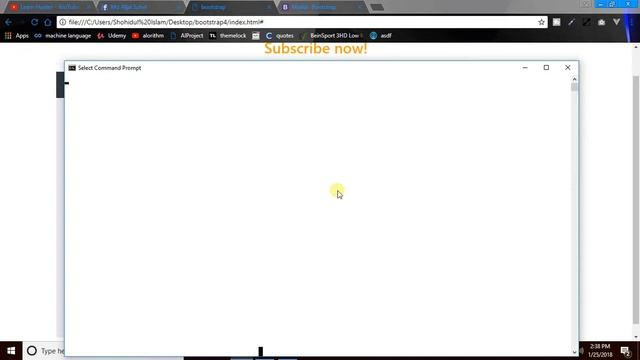Open the taskbar clock and date
The image size is (640, 360).
click(600, 351)
